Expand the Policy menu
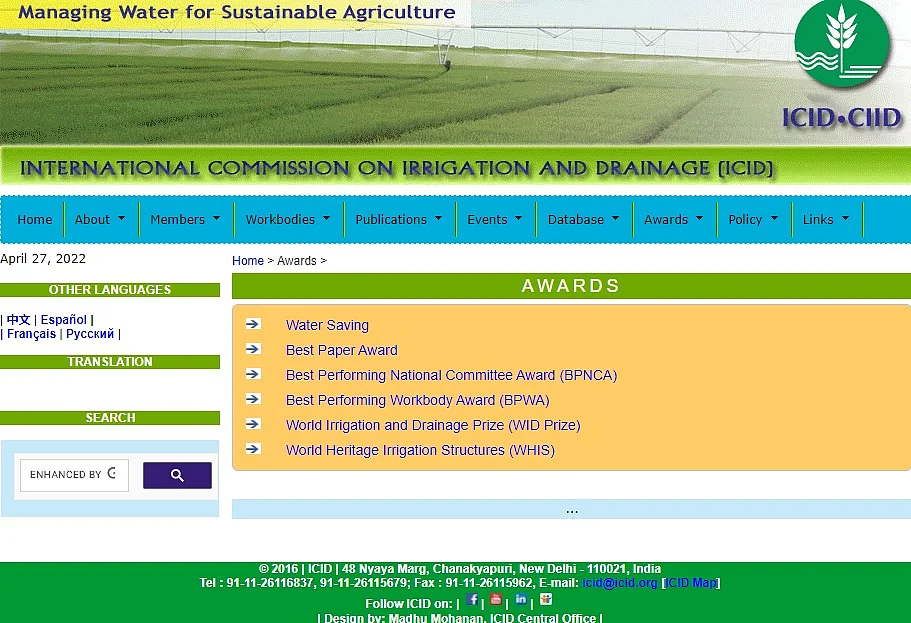This screenshot has width=911, height=623. click(753, 220)
